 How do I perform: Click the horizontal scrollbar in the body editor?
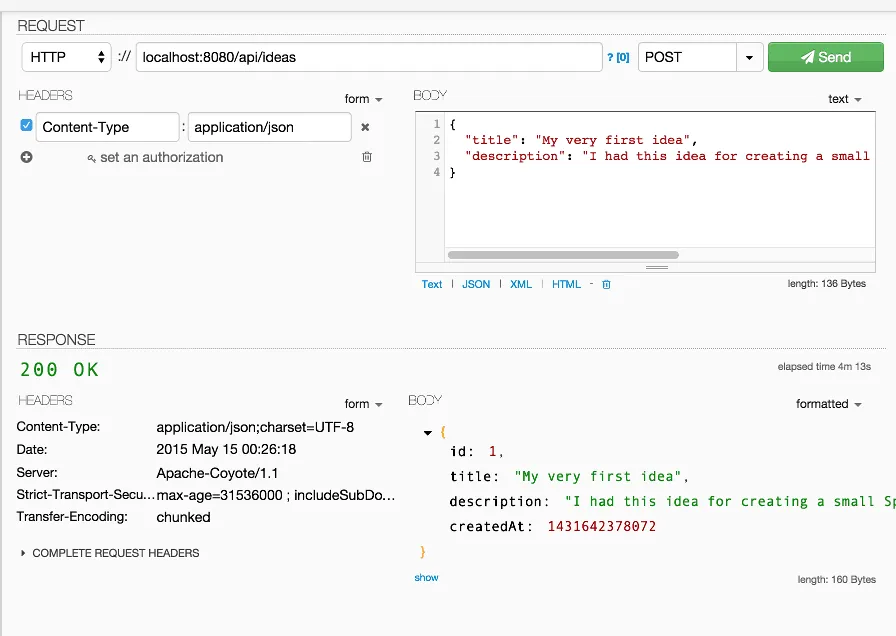click(x=563, y=255)
